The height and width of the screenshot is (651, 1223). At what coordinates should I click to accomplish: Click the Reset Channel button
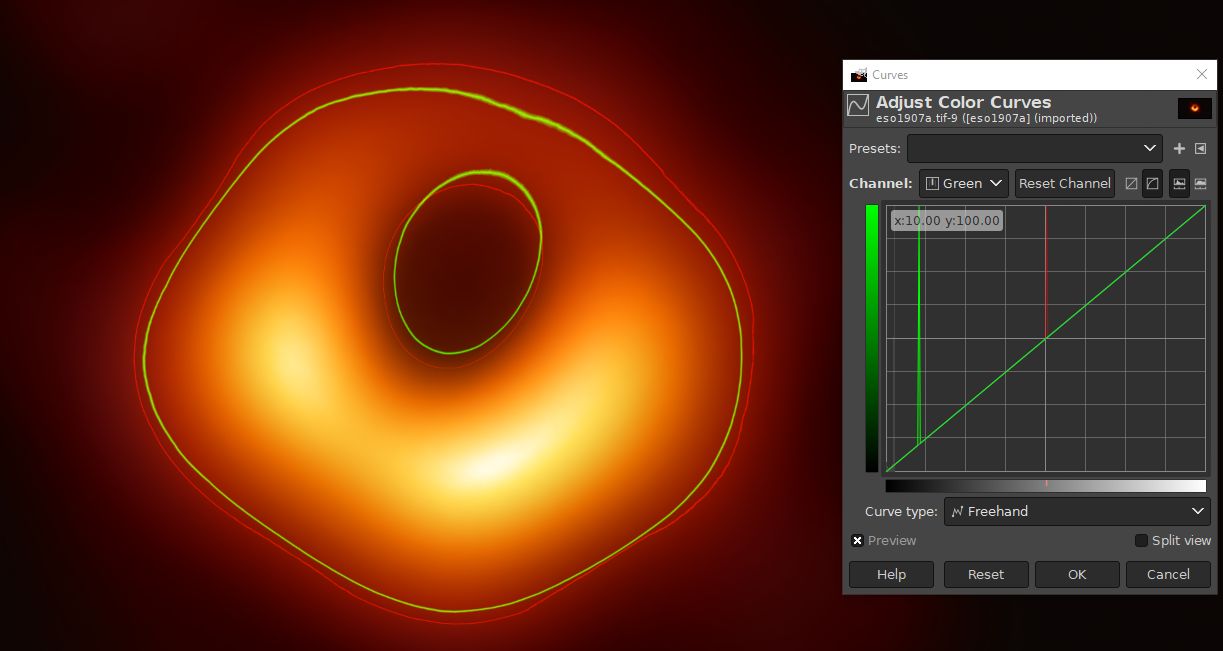[x=1065, y=183]
